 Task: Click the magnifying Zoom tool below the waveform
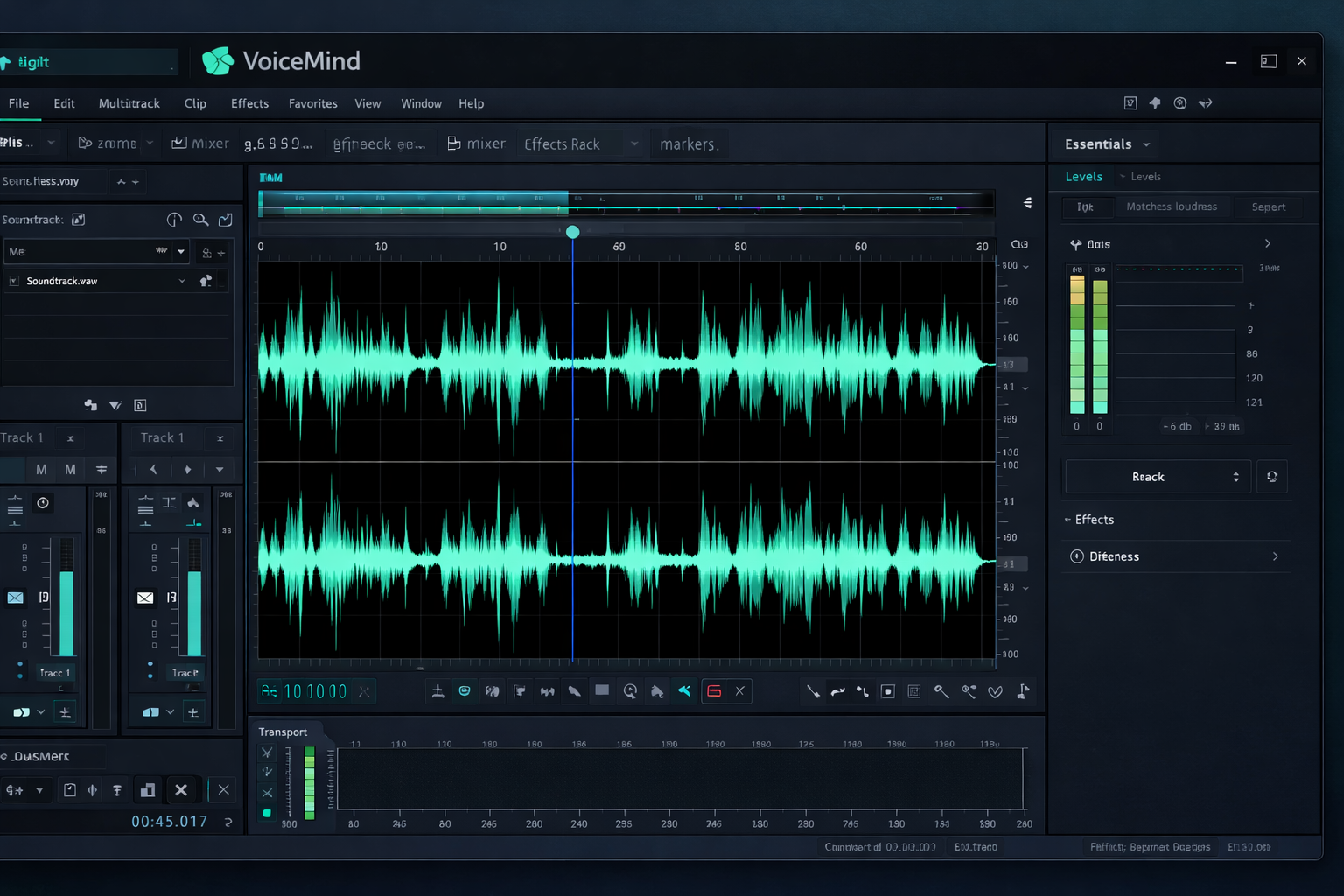[942, 691]
